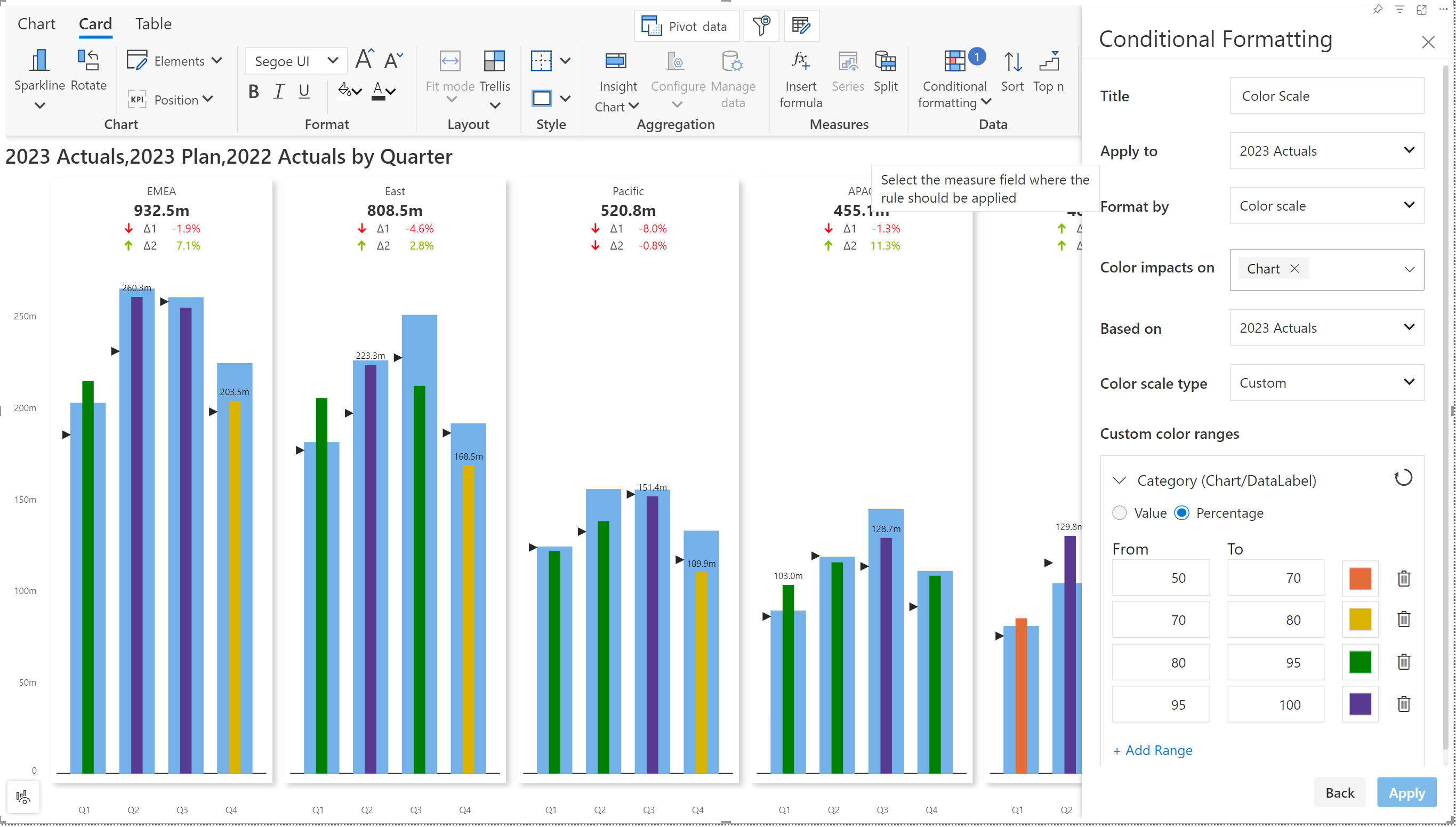Click the Add Range link

pos(1152,750)
